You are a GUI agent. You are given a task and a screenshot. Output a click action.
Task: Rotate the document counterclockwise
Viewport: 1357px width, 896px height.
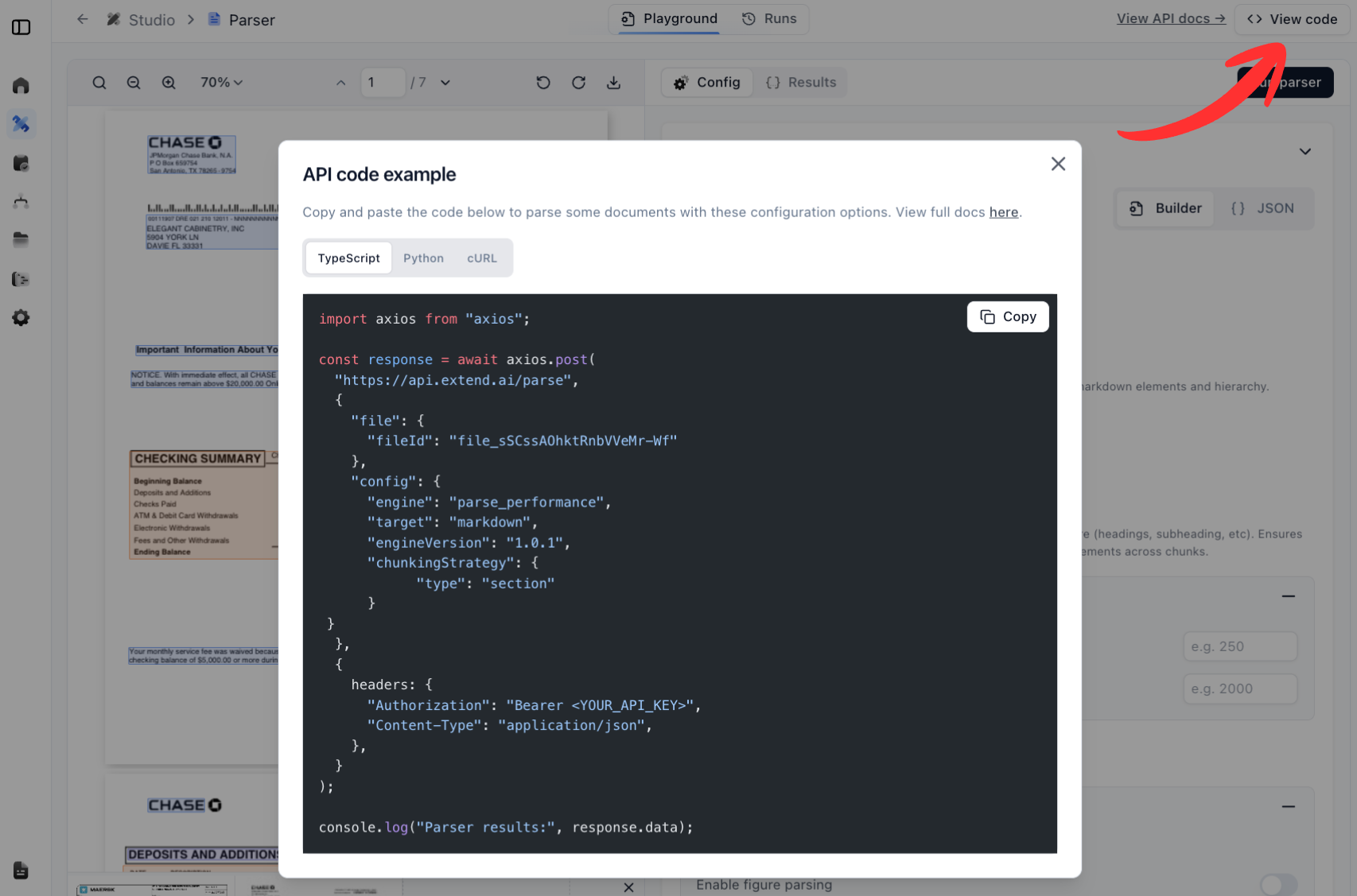(x=543, y=82)
